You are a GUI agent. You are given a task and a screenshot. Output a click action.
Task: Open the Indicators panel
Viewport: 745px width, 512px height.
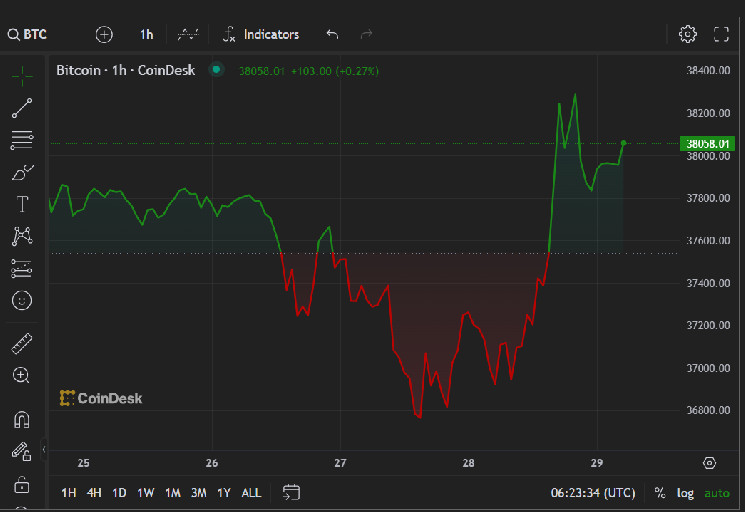point(261,34)
